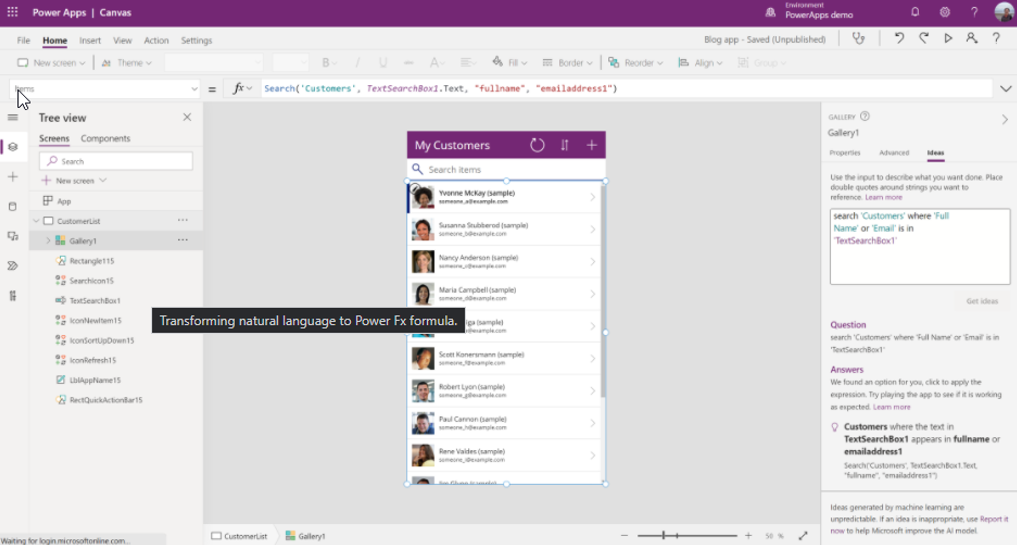Open the Align dropdown
The image size is (1017, 545).
tap(700, 63)
